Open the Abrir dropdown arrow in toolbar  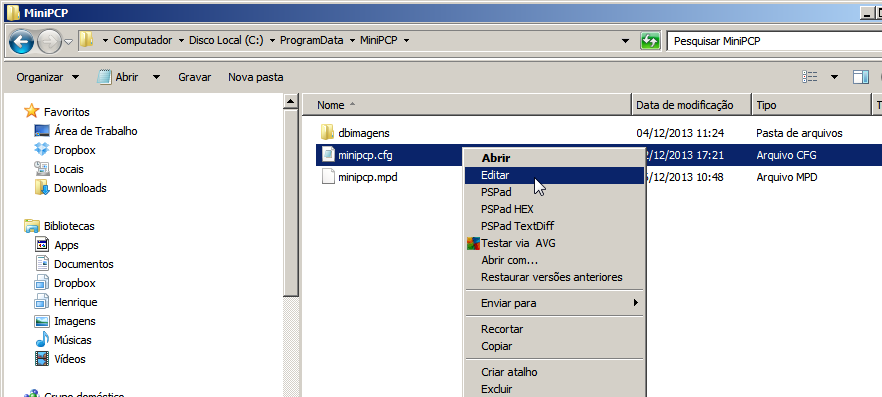(156, 77)
